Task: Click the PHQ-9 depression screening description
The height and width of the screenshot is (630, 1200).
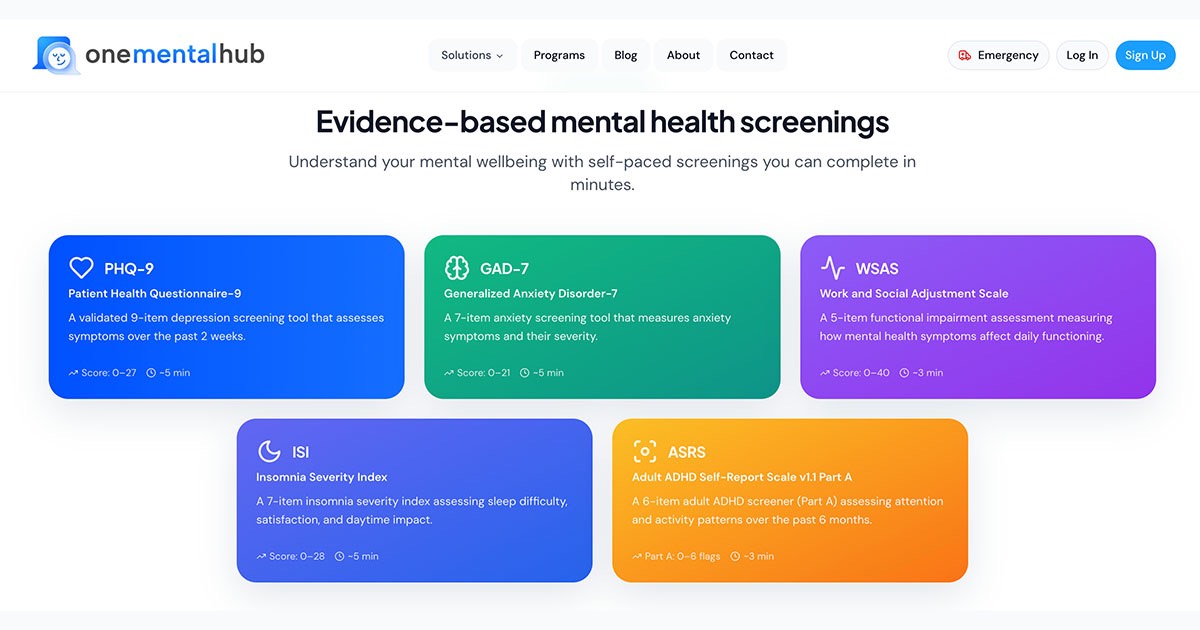Action: click(226, 327)
